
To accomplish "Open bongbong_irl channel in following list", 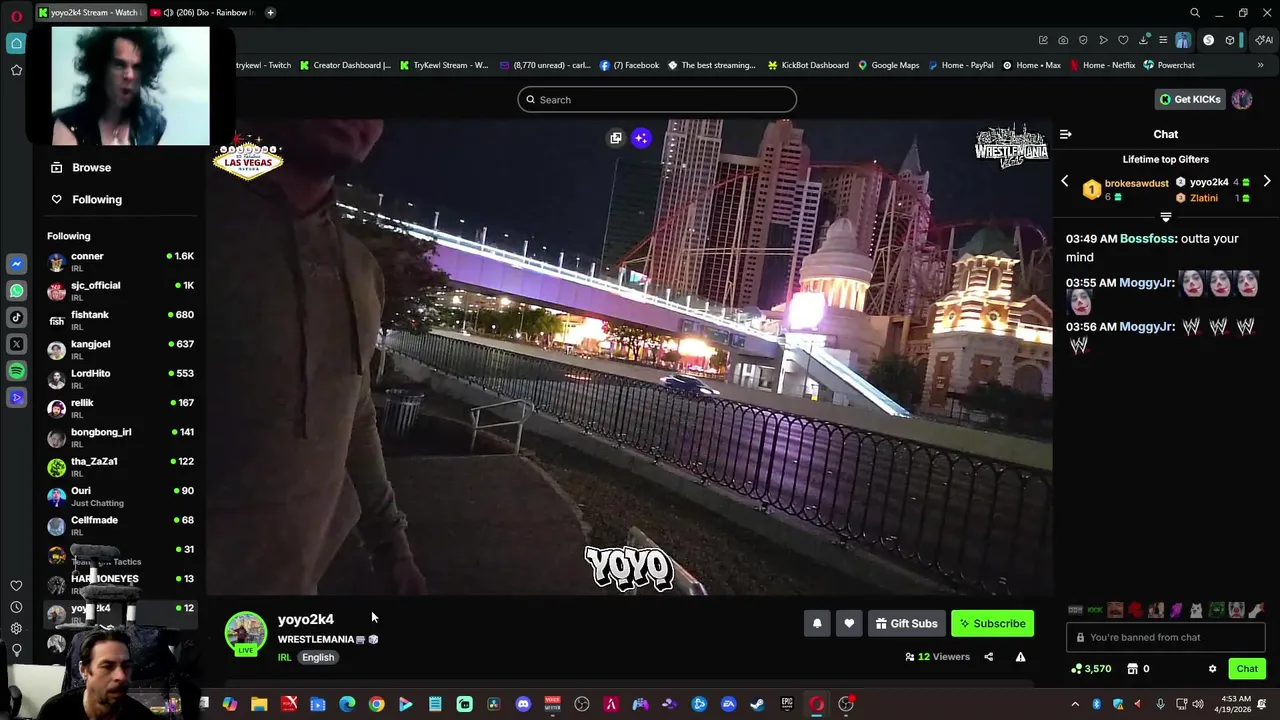I will tap(121, 438).
